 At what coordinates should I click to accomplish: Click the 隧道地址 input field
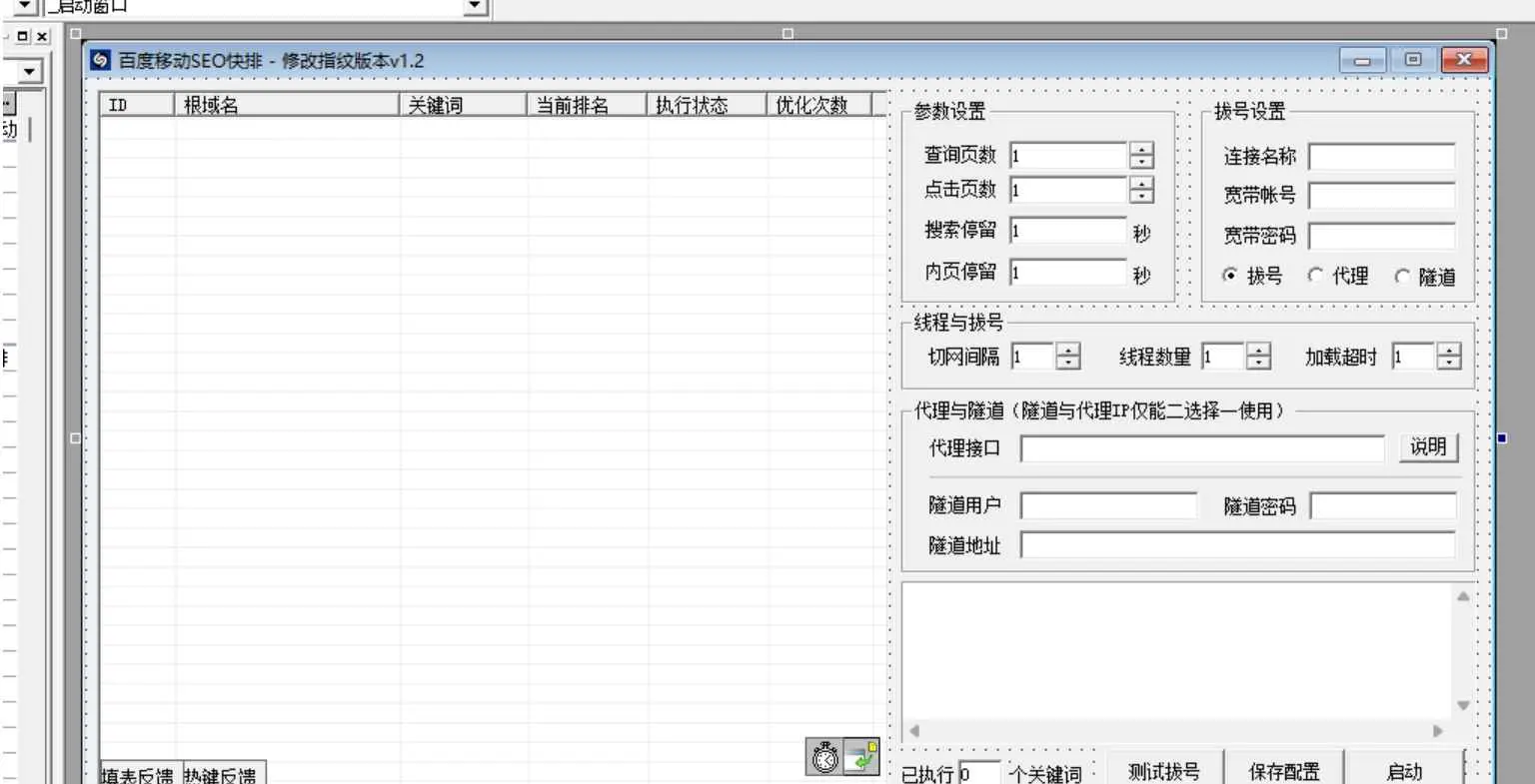click(1238, 545)
